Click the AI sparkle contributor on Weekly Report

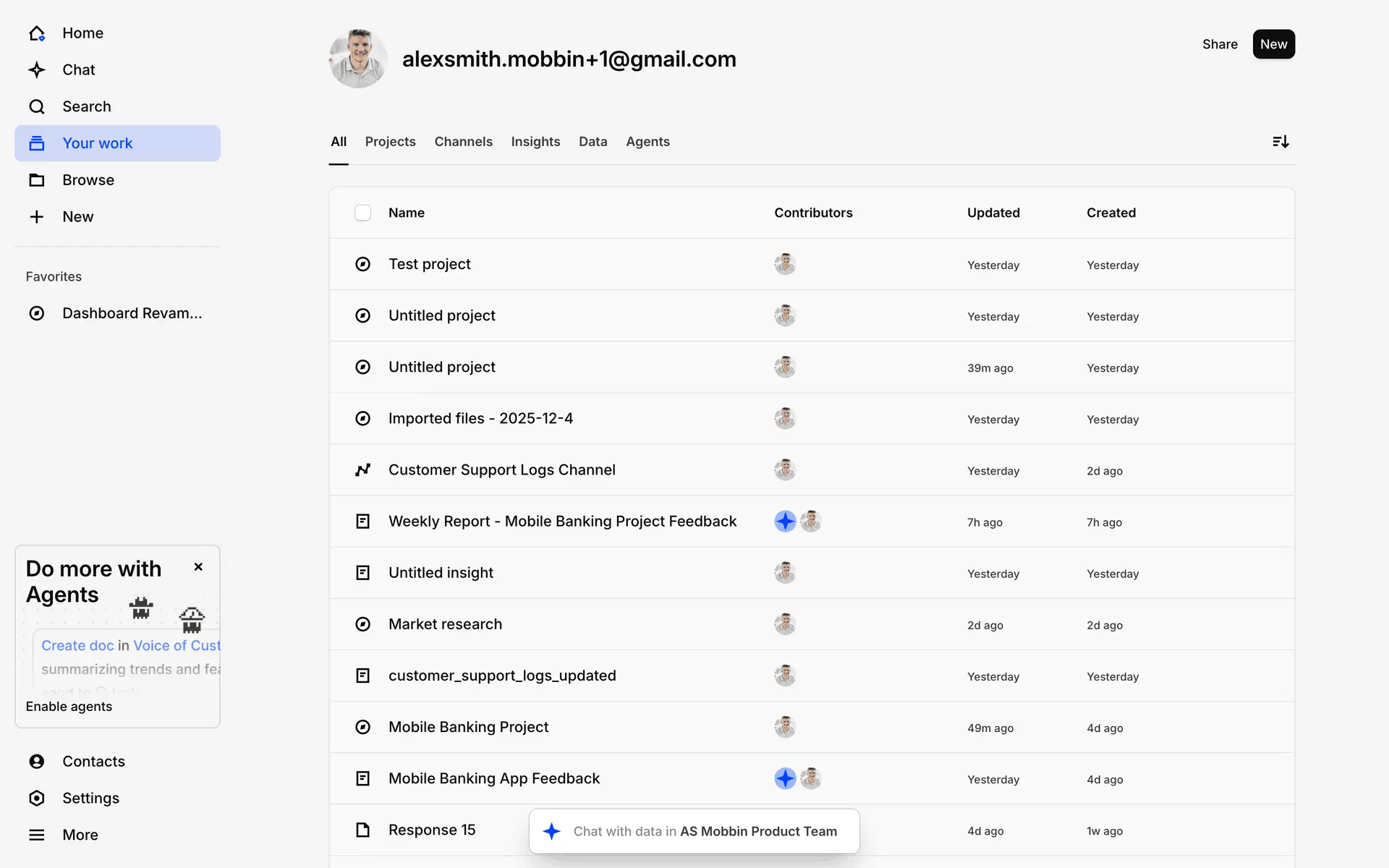coord(785,522)
